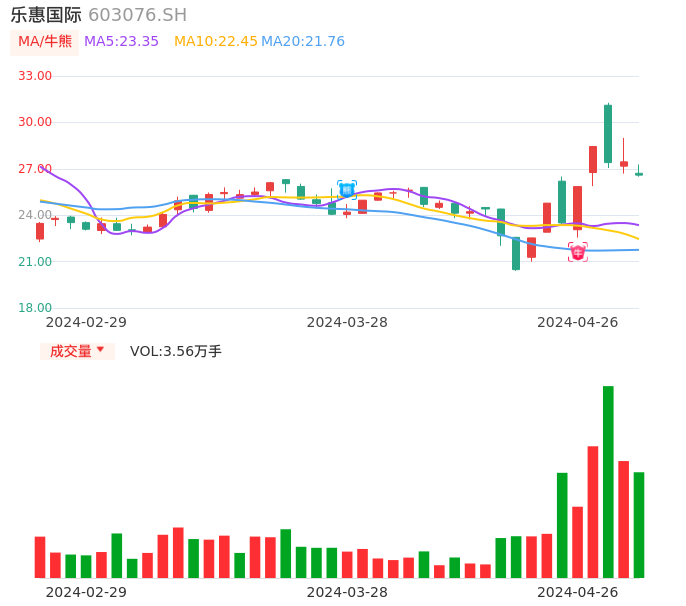Click the tallest green volume bar
The width and height of the screenshot is (686, 606).
(x=608, y=482)
